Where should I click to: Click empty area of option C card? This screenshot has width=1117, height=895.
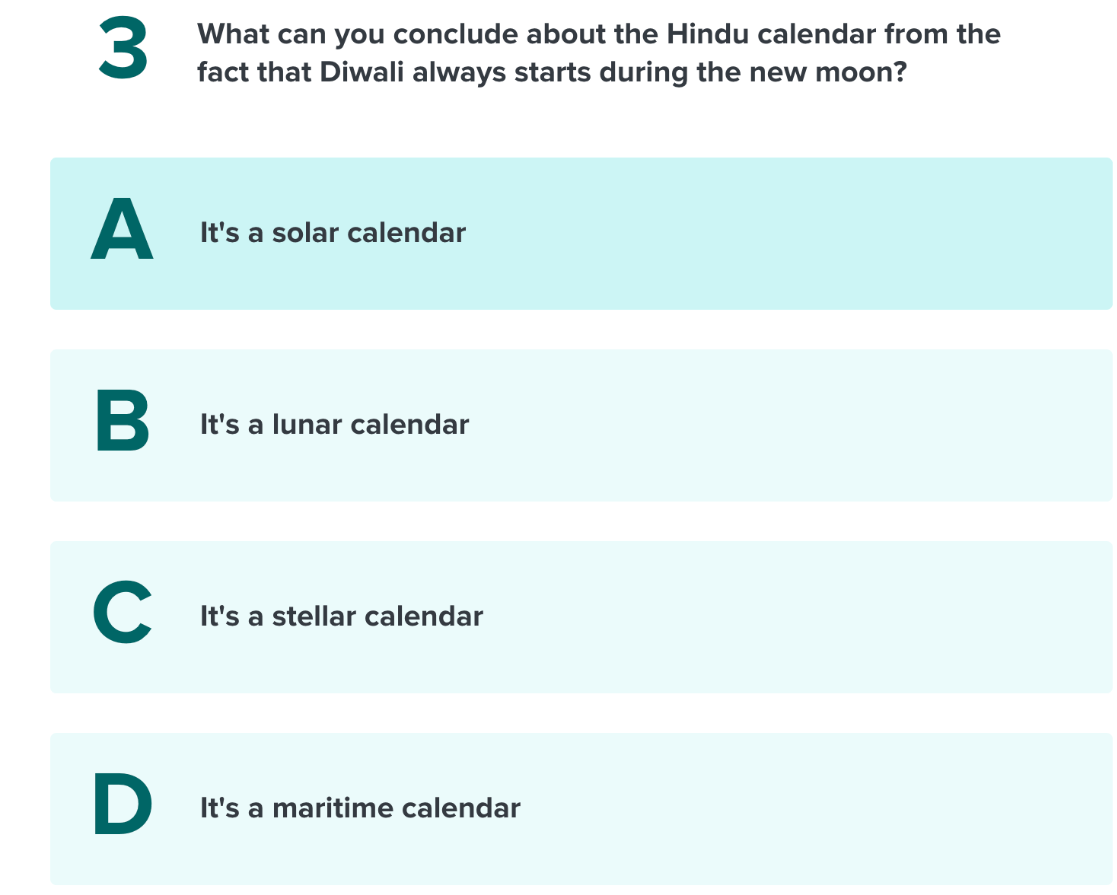(x=784, y=617)
